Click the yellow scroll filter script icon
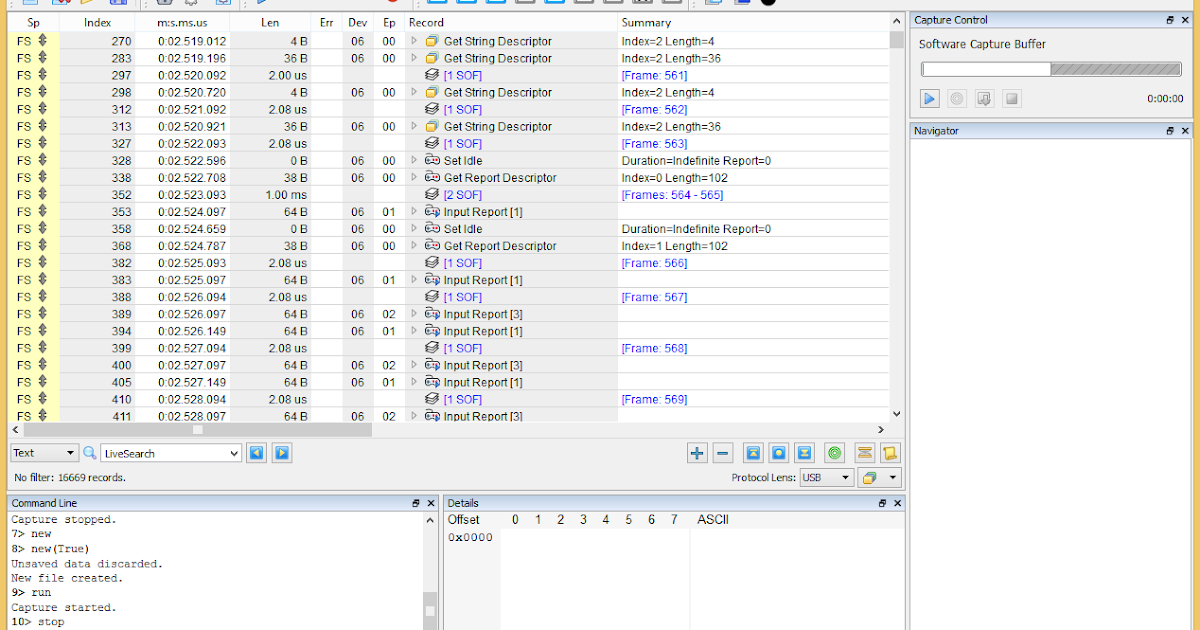Screen dimensions: 1200x630 click(891, 453)
